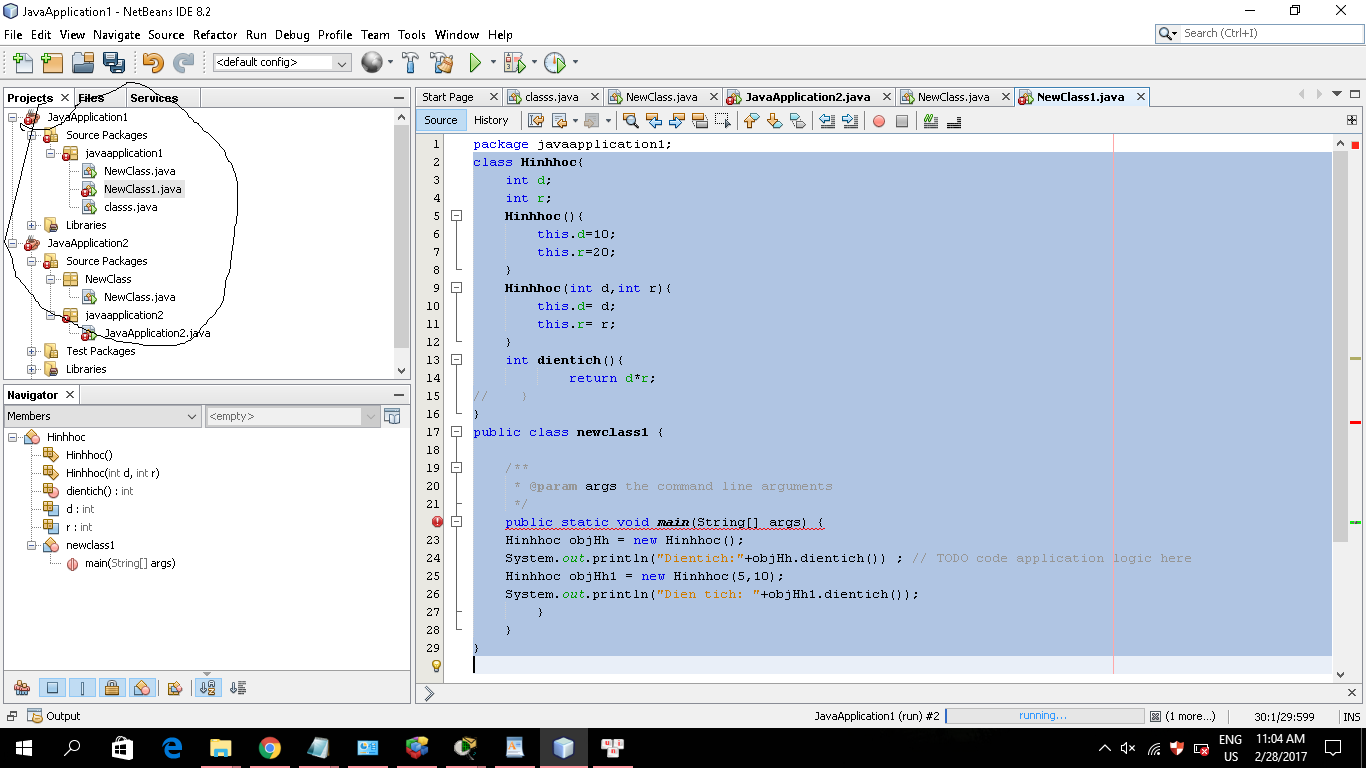The width and height of the screenshot is (1366, 768).
Task: Toggle Sort by Name in Navigator
Action: click(x=208, y=688)
